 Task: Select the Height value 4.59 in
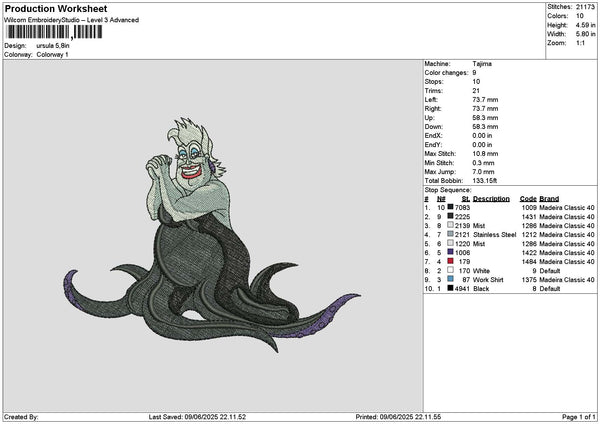(x=585, y=25)
